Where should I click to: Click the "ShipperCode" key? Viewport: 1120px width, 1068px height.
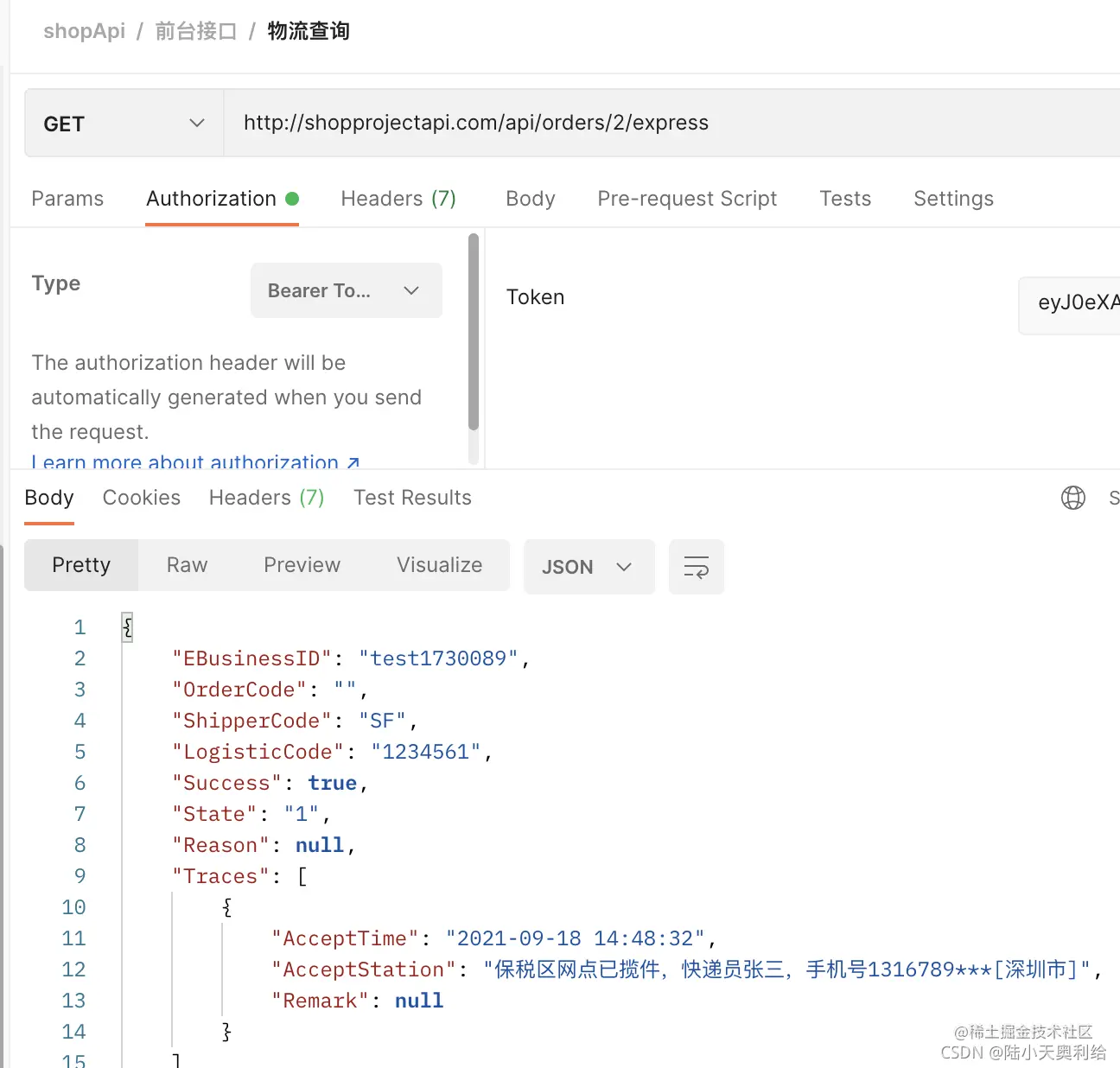pos(251,721)
